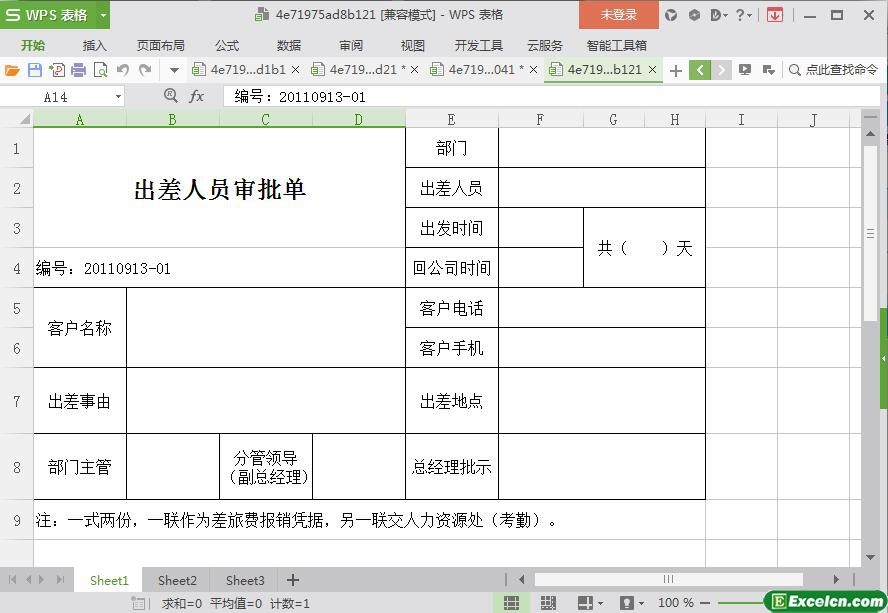Switch to the Sheet2 tab

[177, 580]
